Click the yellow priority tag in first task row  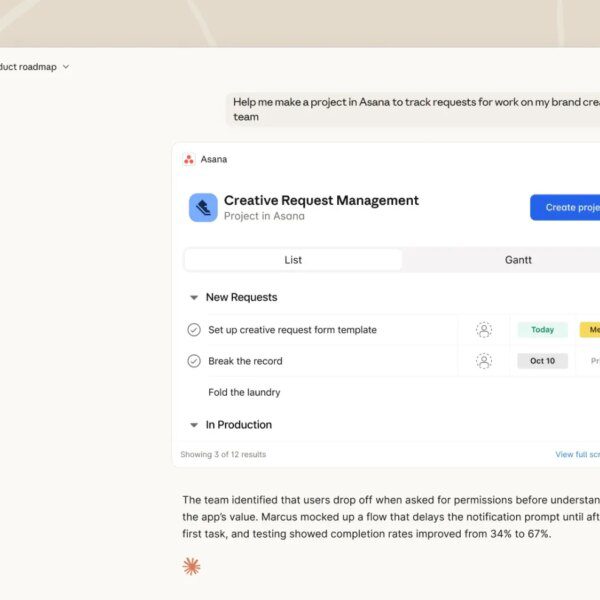coord(590,329)
